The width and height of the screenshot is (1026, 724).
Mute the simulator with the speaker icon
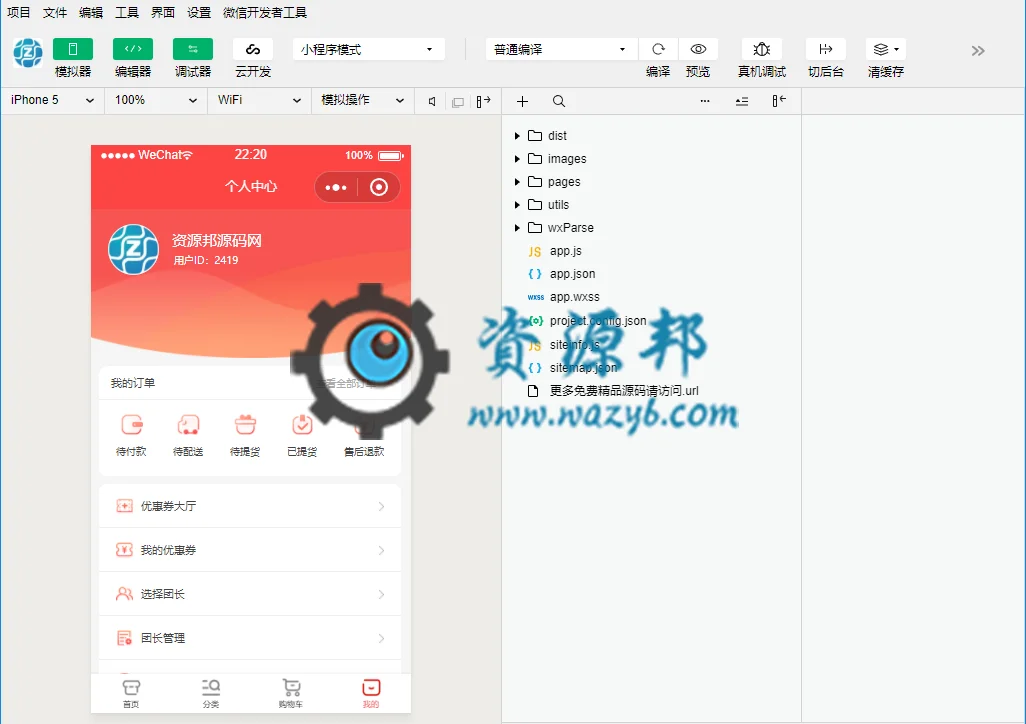pyautogui.click(x=432, y=101)
